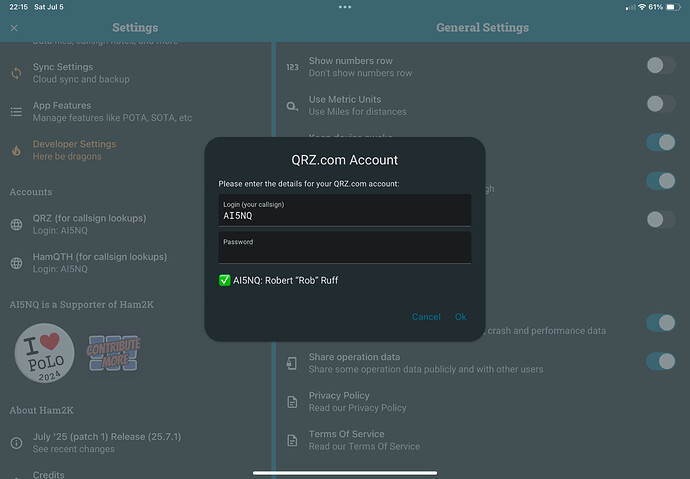Open HamQTH callsign lookups account
This screenshot has width=690, height=479.
point(136,263)
